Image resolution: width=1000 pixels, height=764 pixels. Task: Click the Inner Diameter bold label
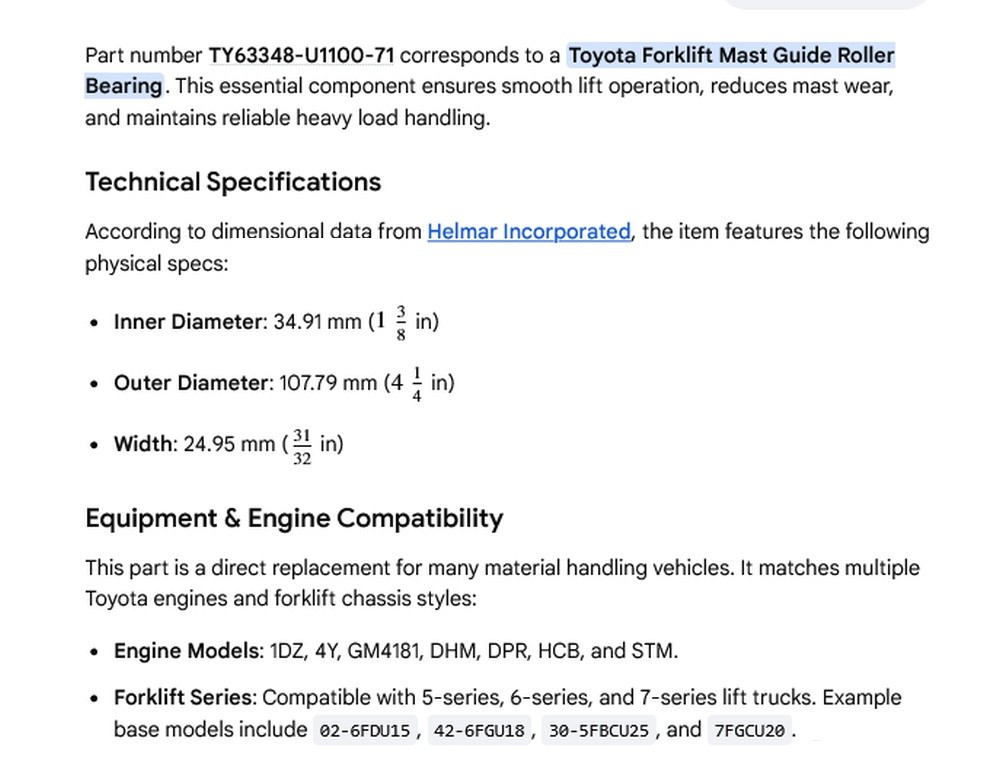coord(188,321)
